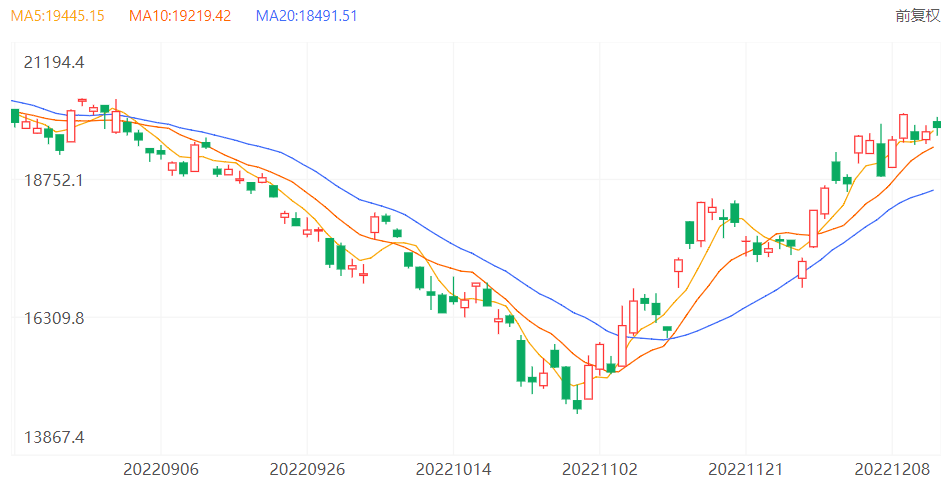Viewport: 947px width, 481px height.
Task: Click the 21194.4 price axis label
Action: tap(54, 62)
